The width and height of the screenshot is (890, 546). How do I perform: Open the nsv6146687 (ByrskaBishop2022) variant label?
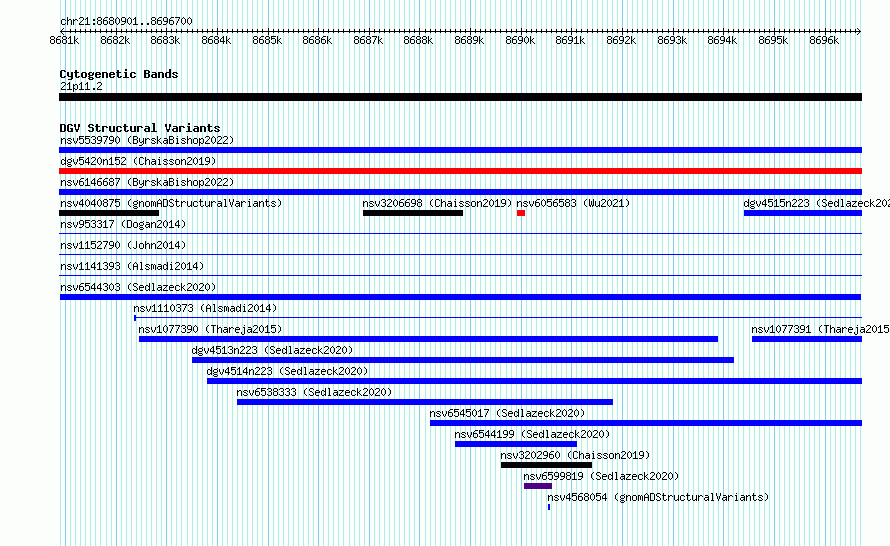[x=147, y=182]
